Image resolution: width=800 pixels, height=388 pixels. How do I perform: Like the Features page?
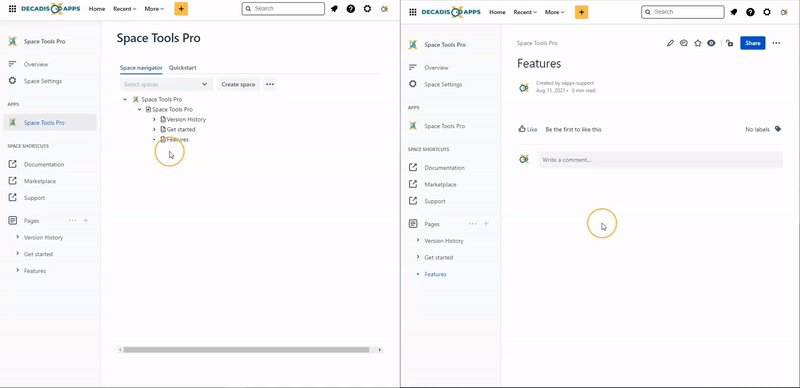528,130
